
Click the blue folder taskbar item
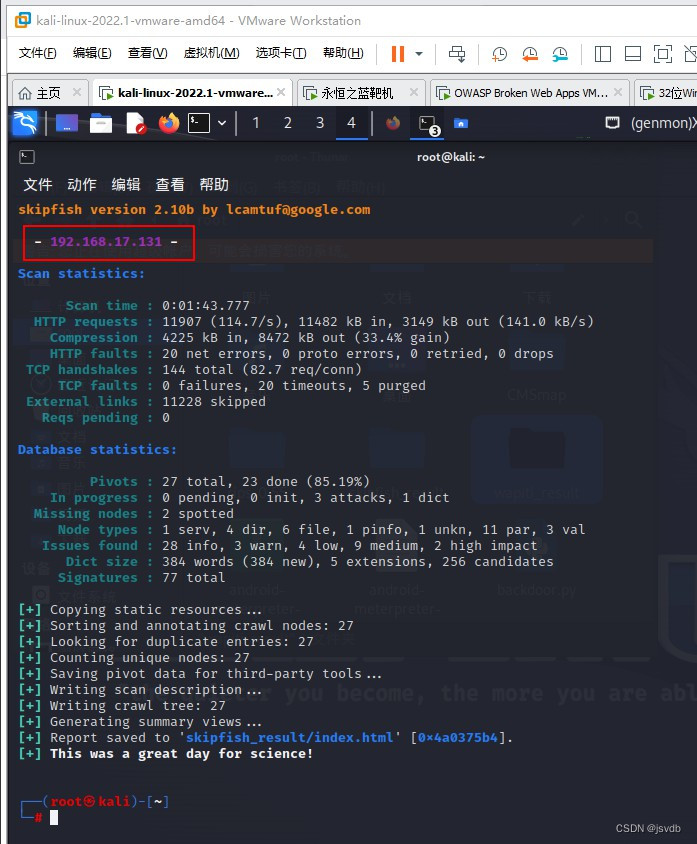(461, 123)
